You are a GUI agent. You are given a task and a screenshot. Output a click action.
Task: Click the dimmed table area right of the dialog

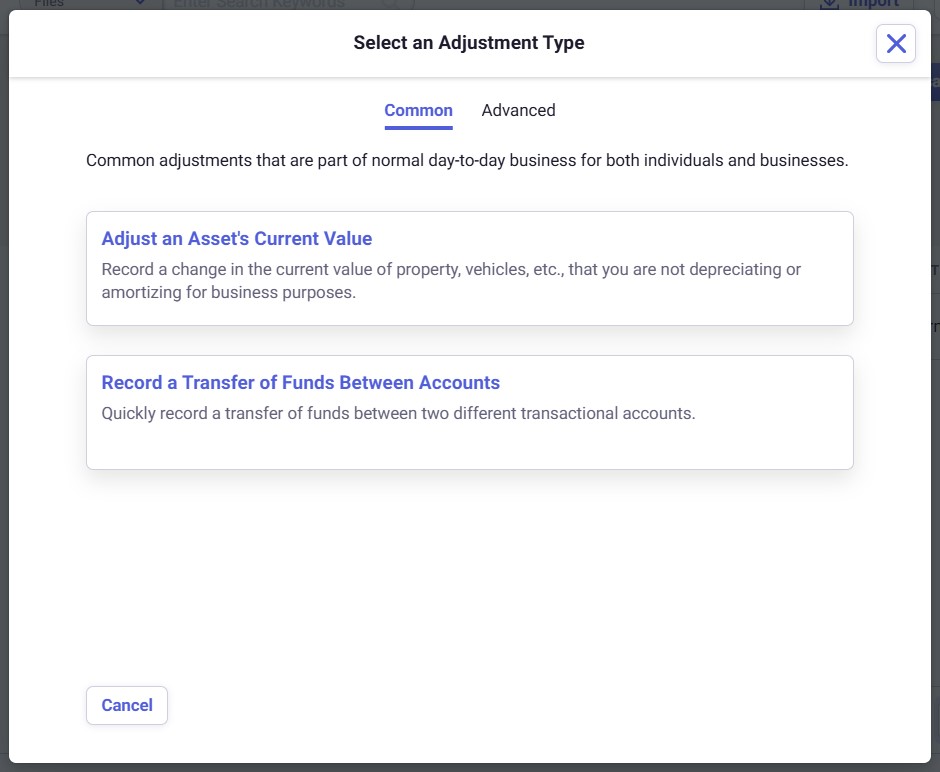pyautogui.click(x=935, y=300)
